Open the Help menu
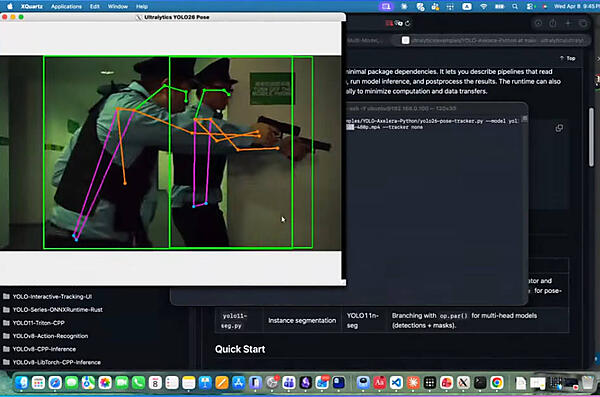 tap(142, 7)
